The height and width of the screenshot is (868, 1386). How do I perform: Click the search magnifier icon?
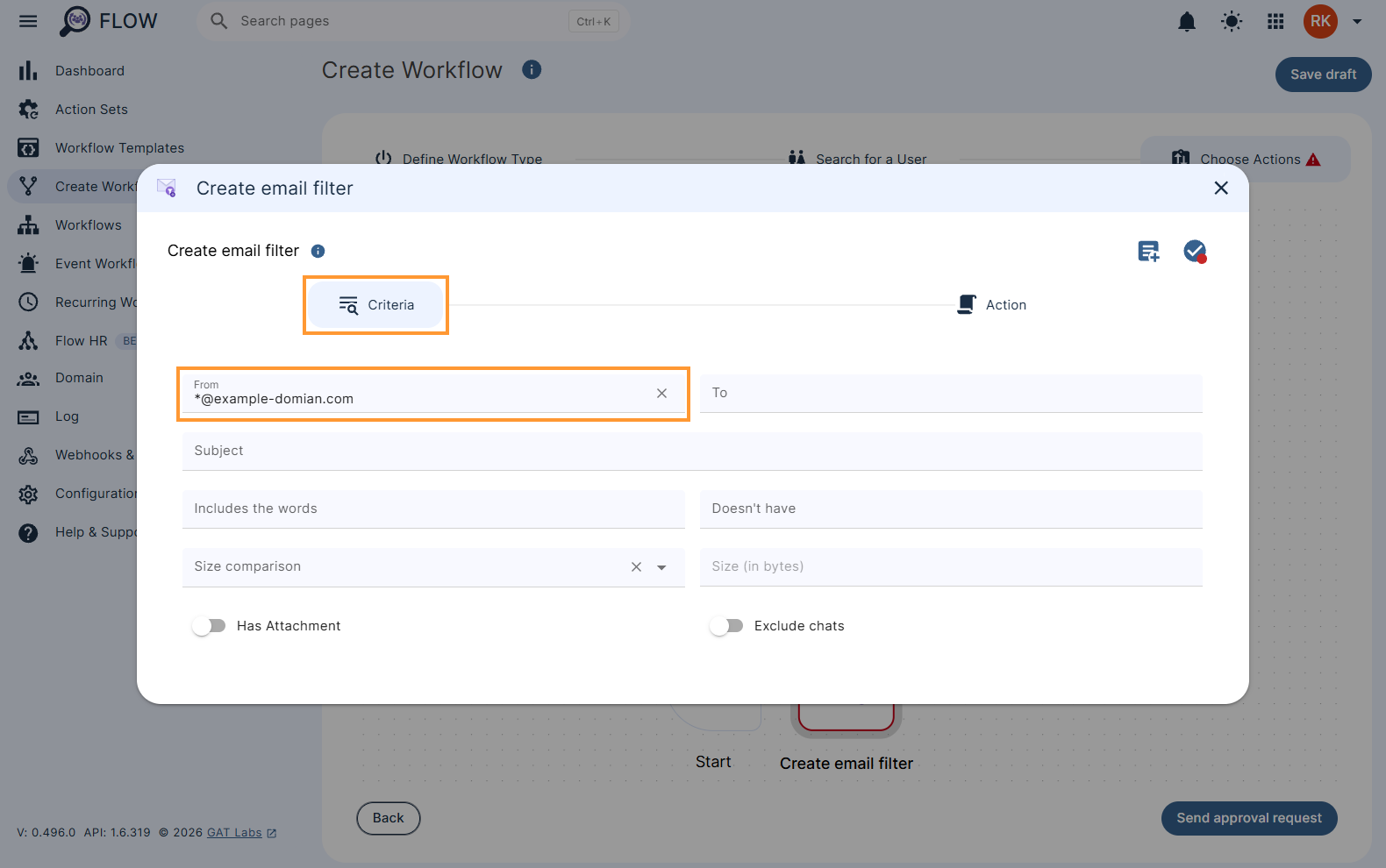(218, 21)
